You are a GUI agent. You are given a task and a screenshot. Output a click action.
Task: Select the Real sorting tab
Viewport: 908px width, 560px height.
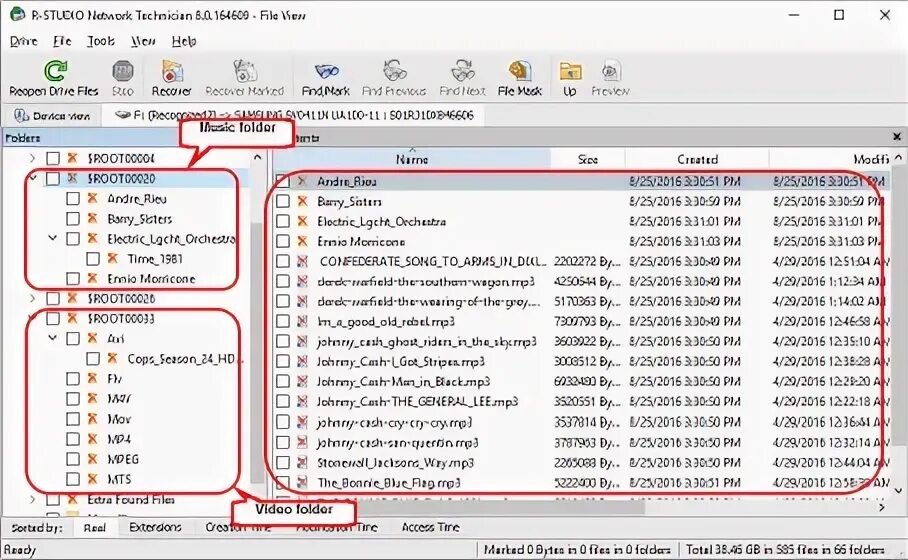point(94,528)
